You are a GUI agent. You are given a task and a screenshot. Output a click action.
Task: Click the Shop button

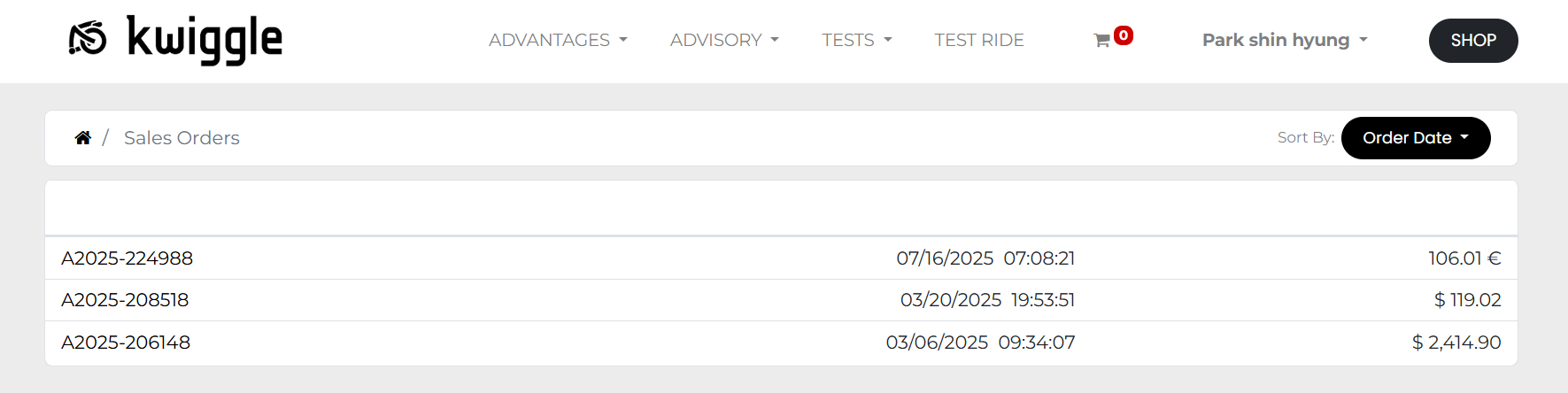1473,41
